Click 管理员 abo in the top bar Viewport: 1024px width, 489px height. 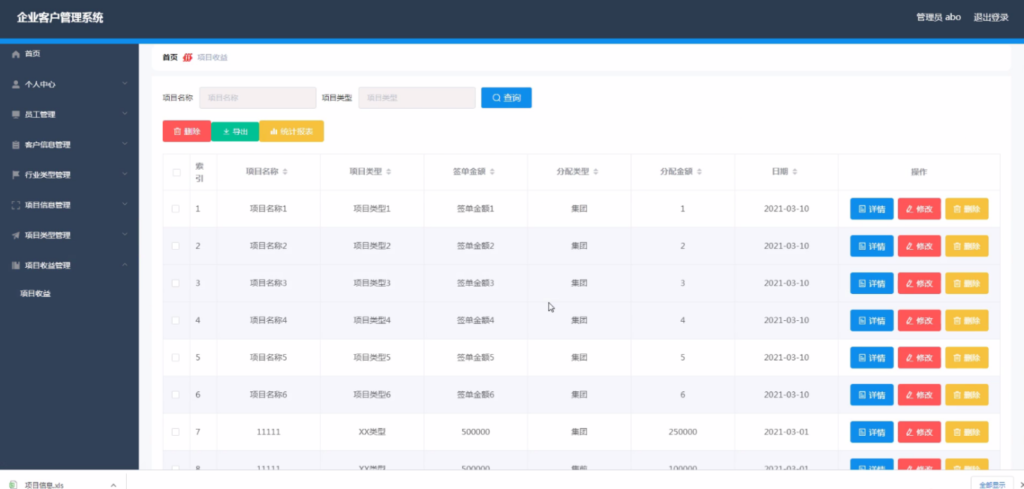938,18
